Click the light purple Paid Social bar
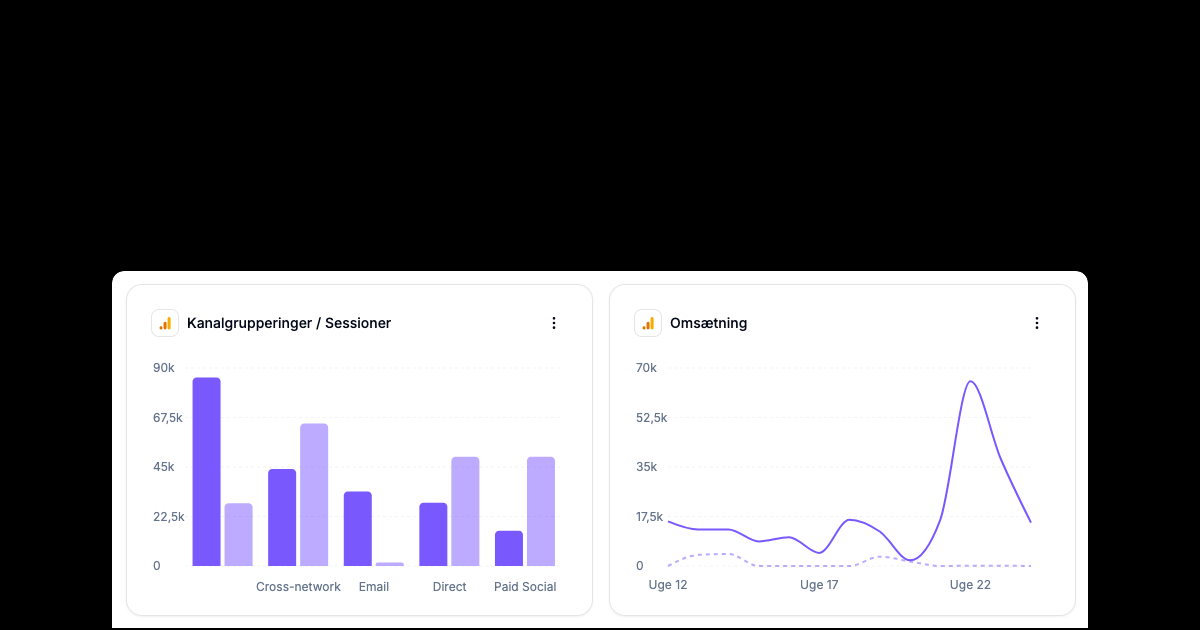Image resolution: width=1200 pixels, height=630 pixels. click(x=541, y=511)
